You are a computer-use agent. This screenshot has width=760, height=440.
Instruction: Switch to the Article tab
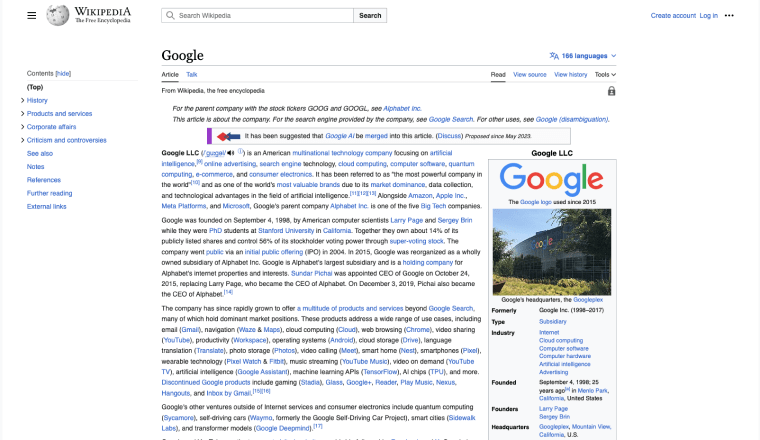pyautogui.click(x=170, y=75)
